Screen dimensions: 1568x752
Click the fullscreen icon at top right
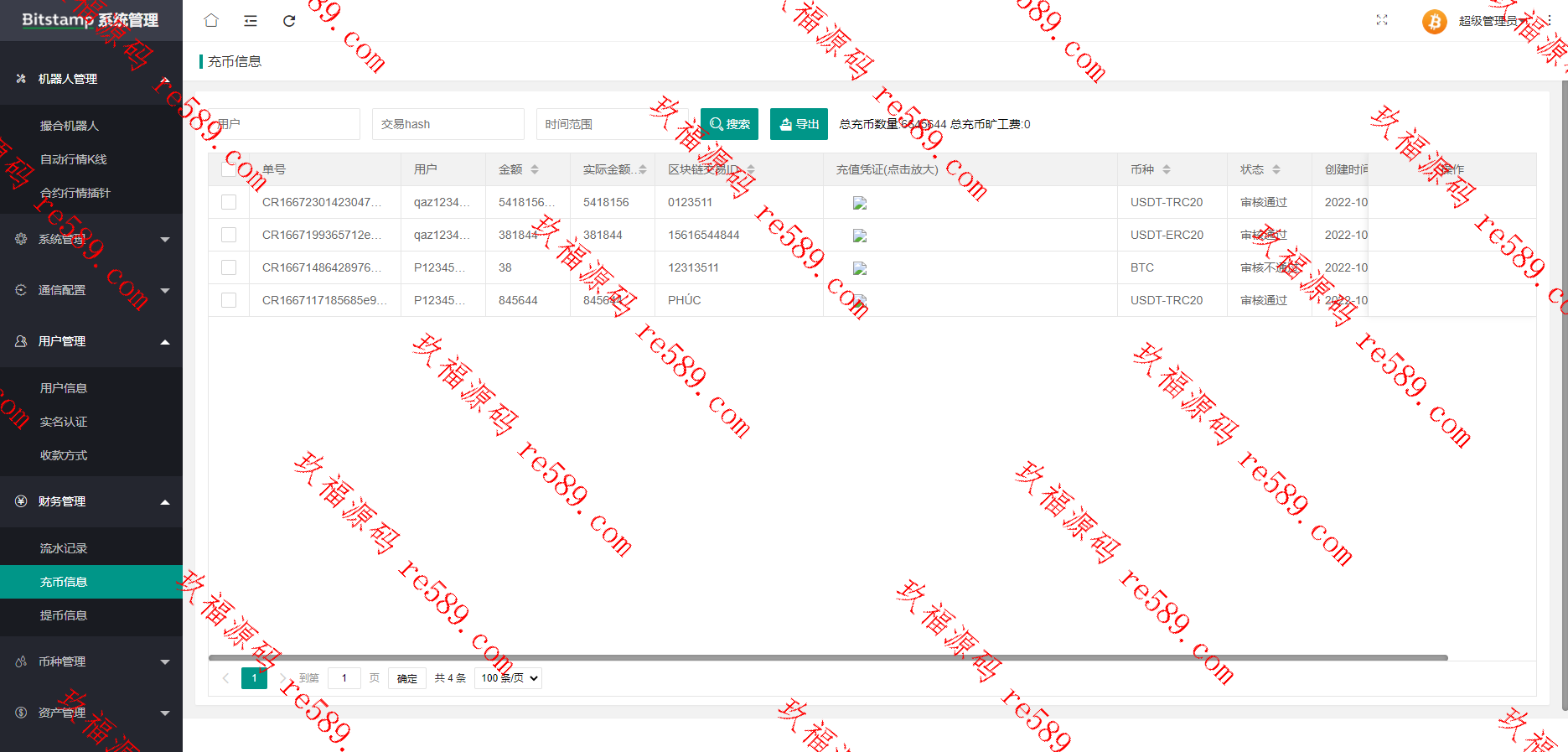click(1382, 20)
